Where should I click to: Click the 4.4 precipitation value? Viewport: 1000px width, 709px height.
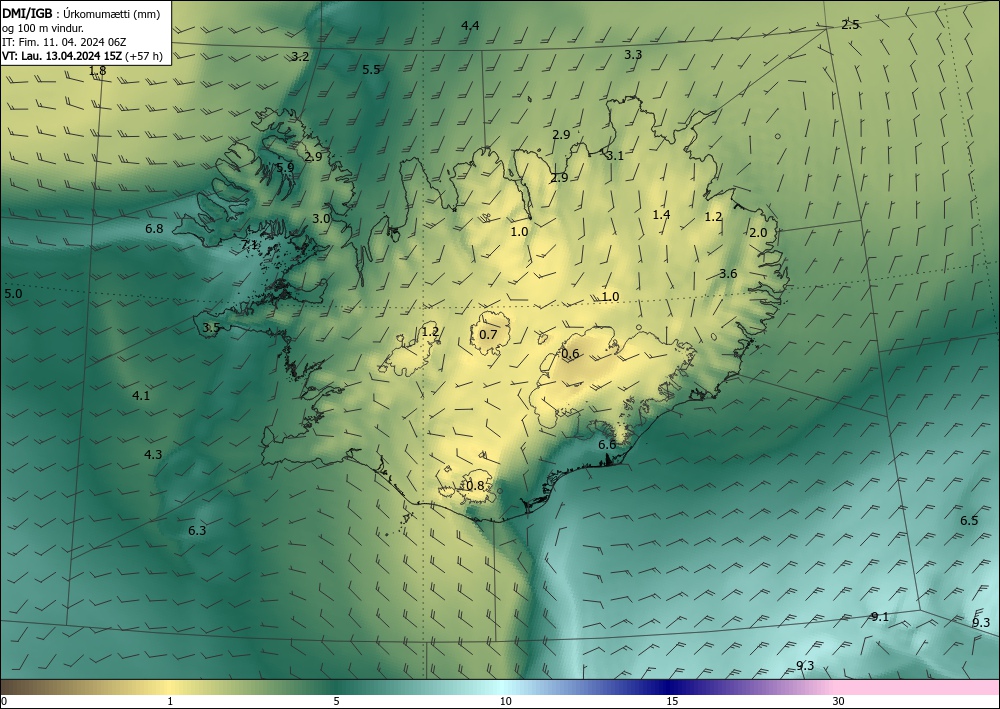point(470,26)
